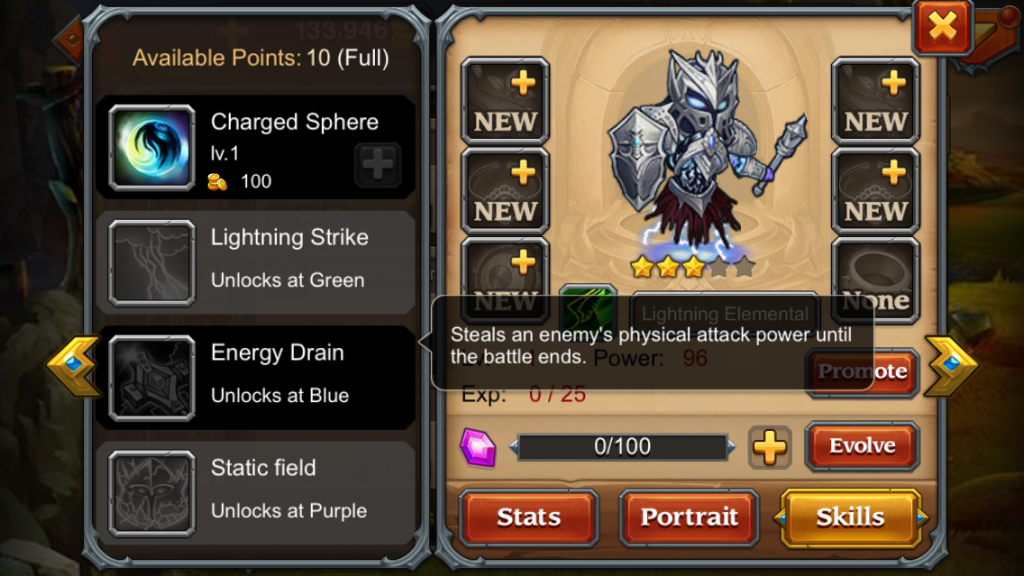The width and height of the screenshot is (1024, 576).
Task: Click the soul stone 0/100 progress bar
Action: click(622, 447)
